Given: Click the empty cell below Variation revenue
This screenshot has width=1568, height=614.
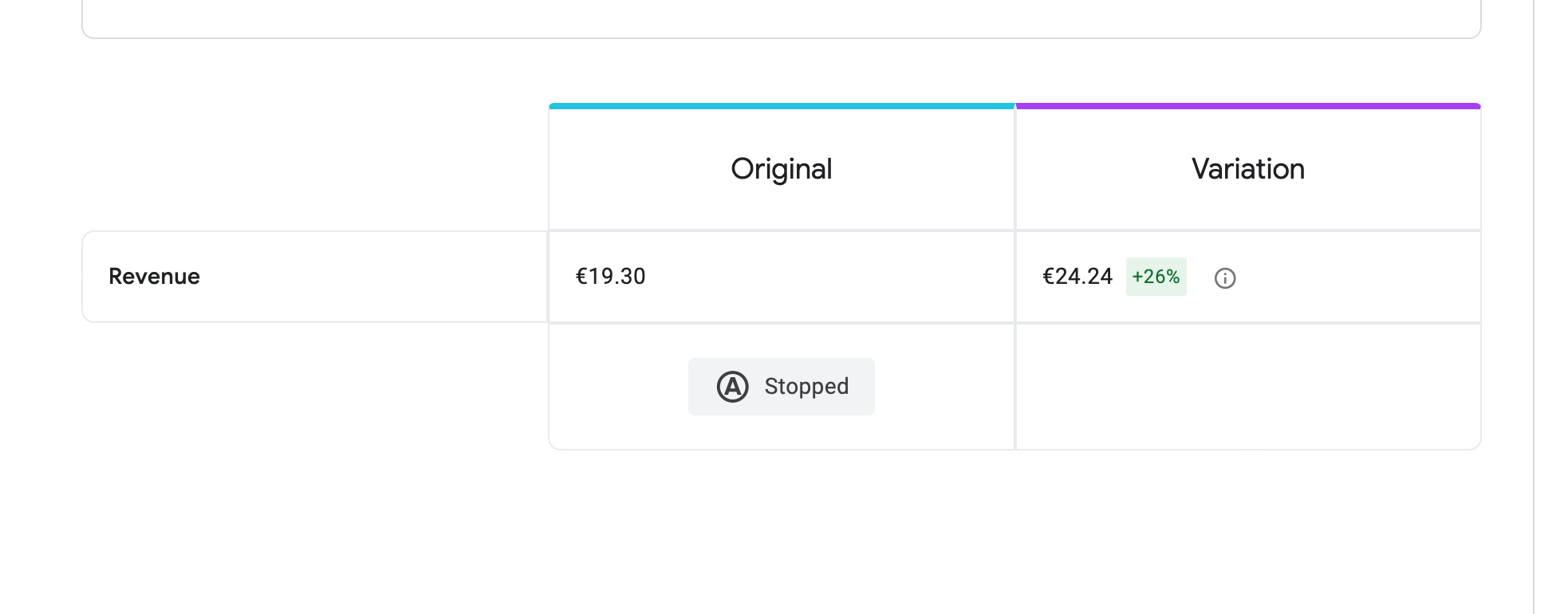Looking at the screenshot, I should 1247,387.
